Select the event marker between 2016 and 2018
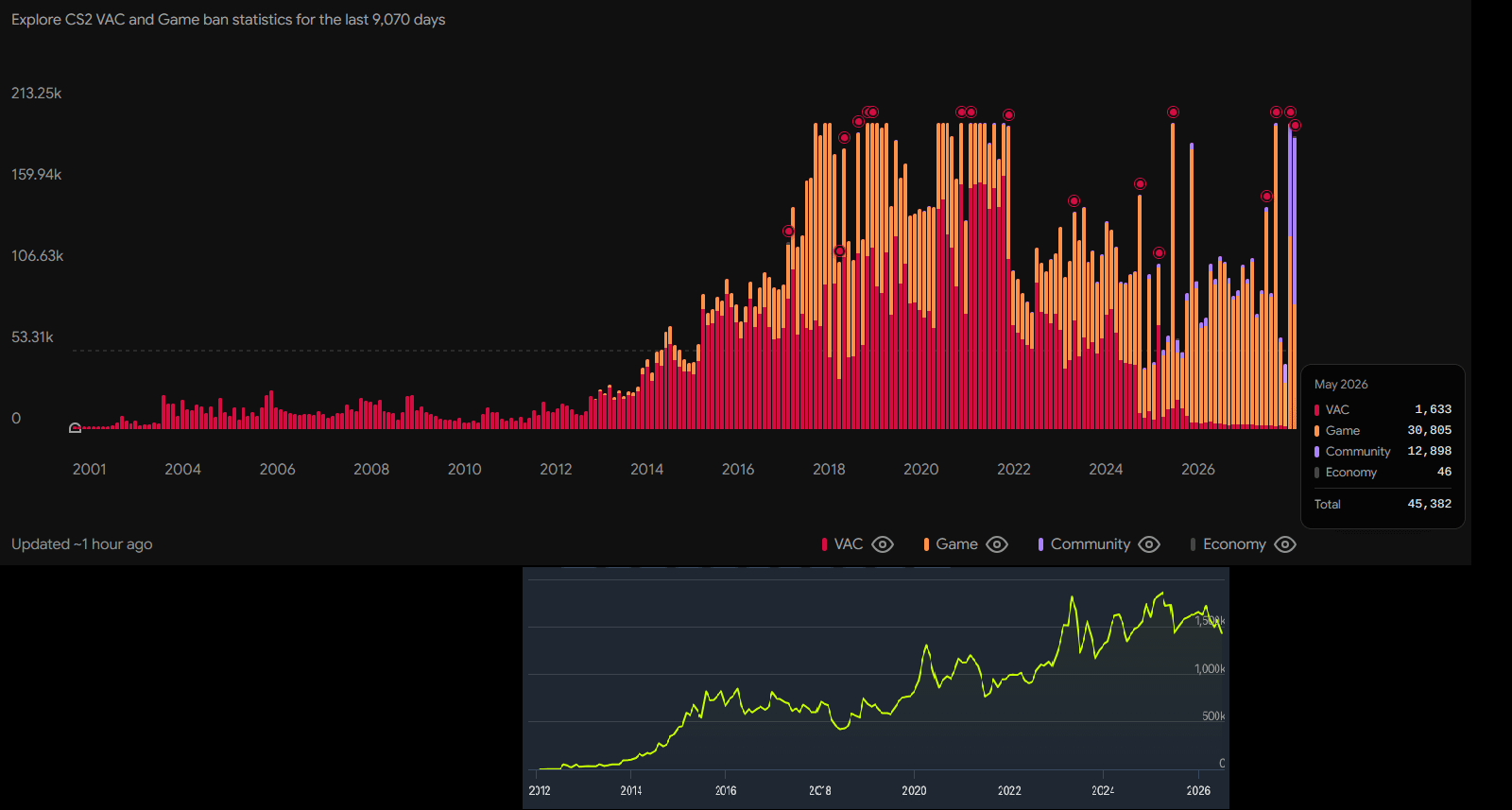Screen dimensions: 1512x810 (788, 231)
